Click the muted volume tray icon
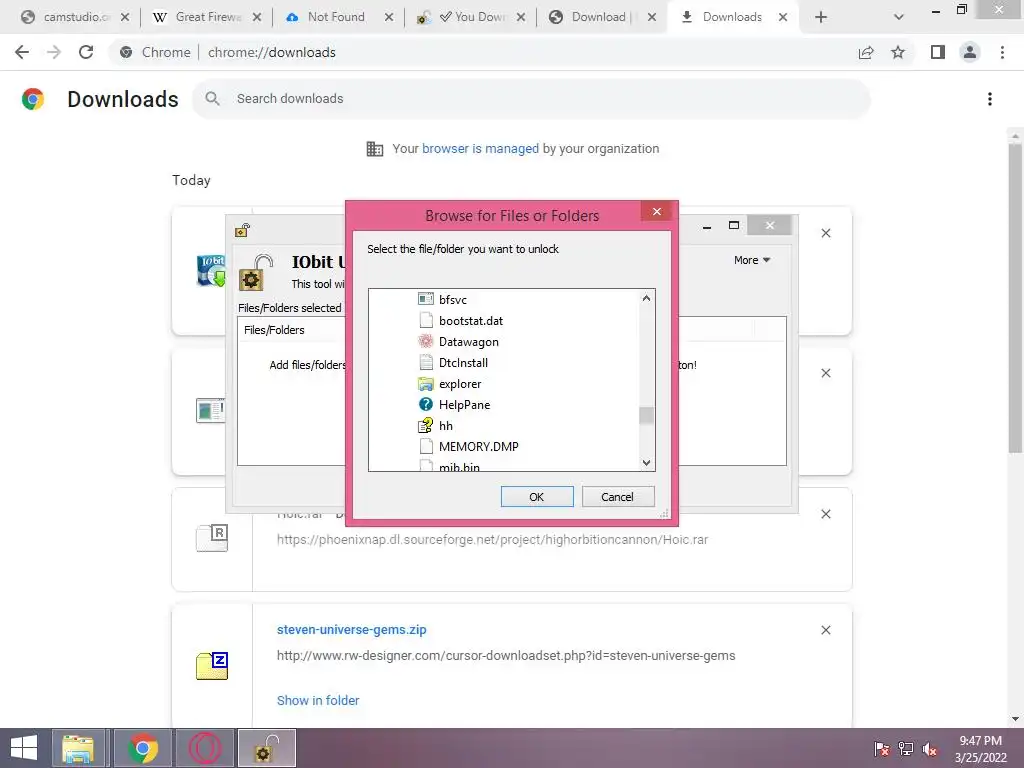This screenshot has height=768, width=1024. click(930, 749)
